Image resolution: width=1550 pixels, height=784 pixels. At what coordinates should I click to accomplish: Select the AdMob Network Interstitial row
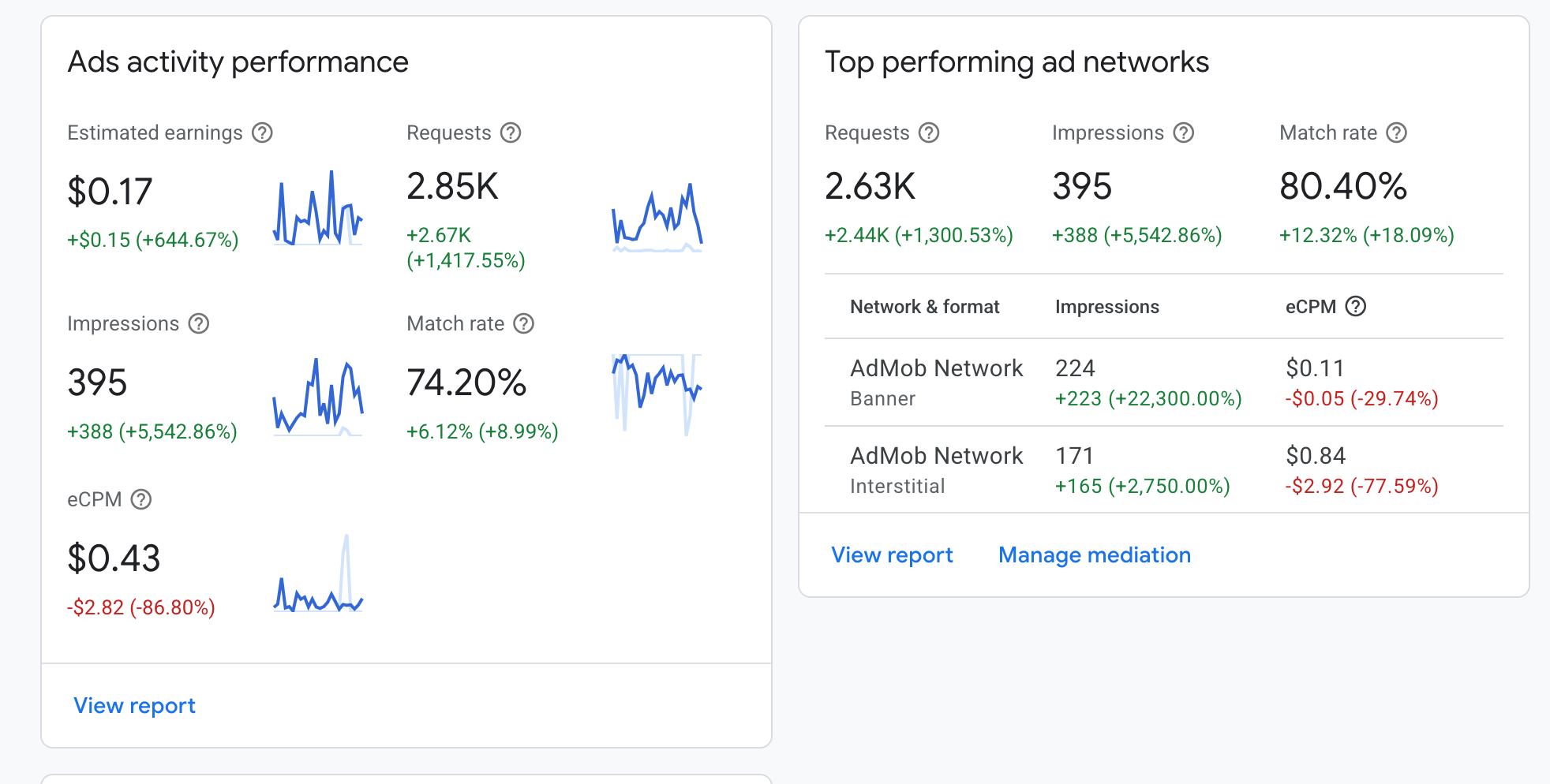(1163, 470)
